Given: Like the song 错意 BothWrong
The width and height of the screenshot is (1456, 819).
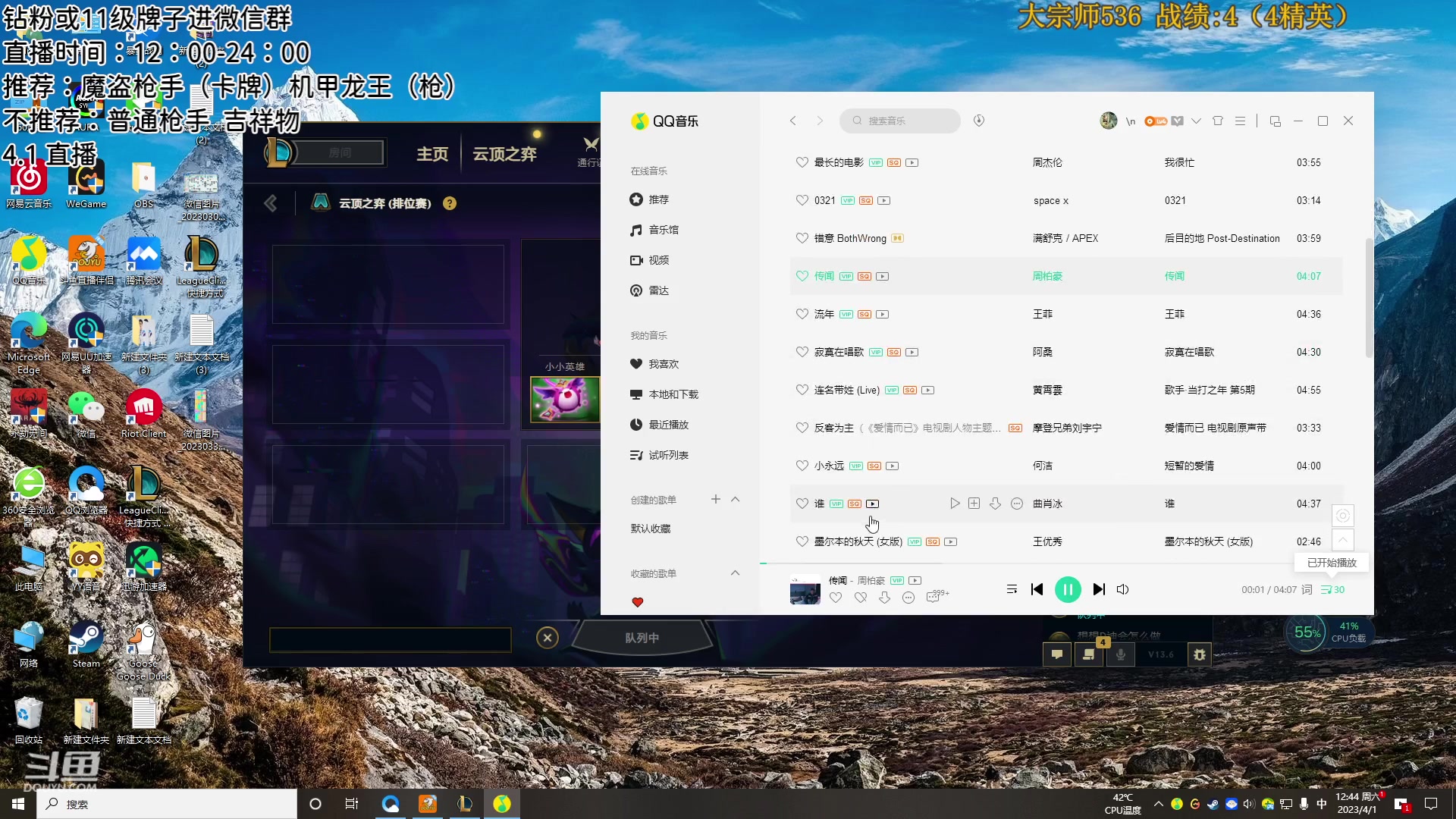Looking at the screenshot, I should [x=802, y=238].
